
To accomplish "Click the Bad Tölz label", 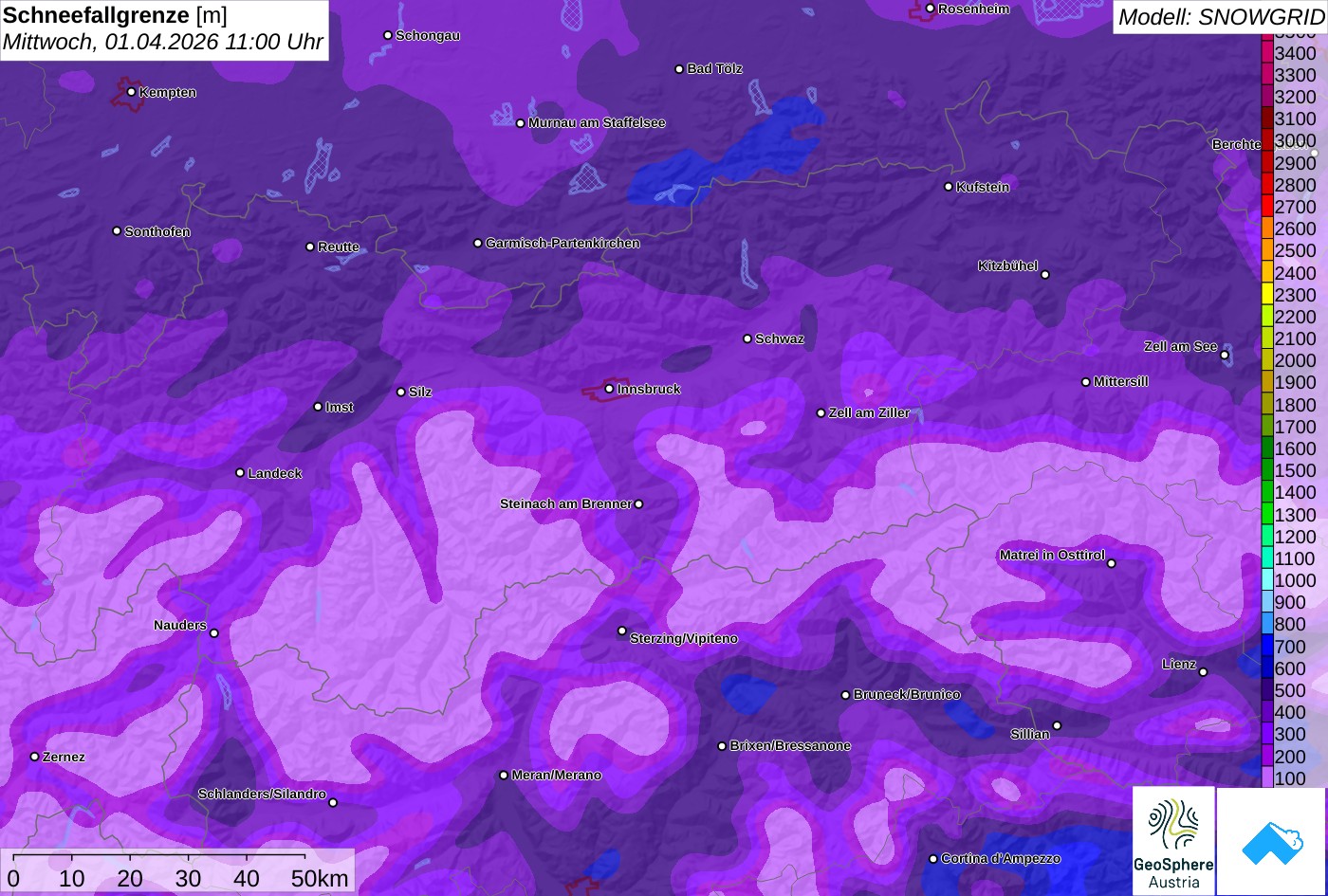I will (x=714, y=68).
